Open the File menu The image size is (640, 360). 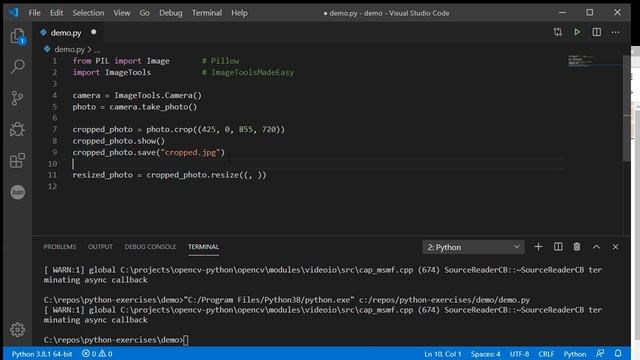click(x=34, y=13)
